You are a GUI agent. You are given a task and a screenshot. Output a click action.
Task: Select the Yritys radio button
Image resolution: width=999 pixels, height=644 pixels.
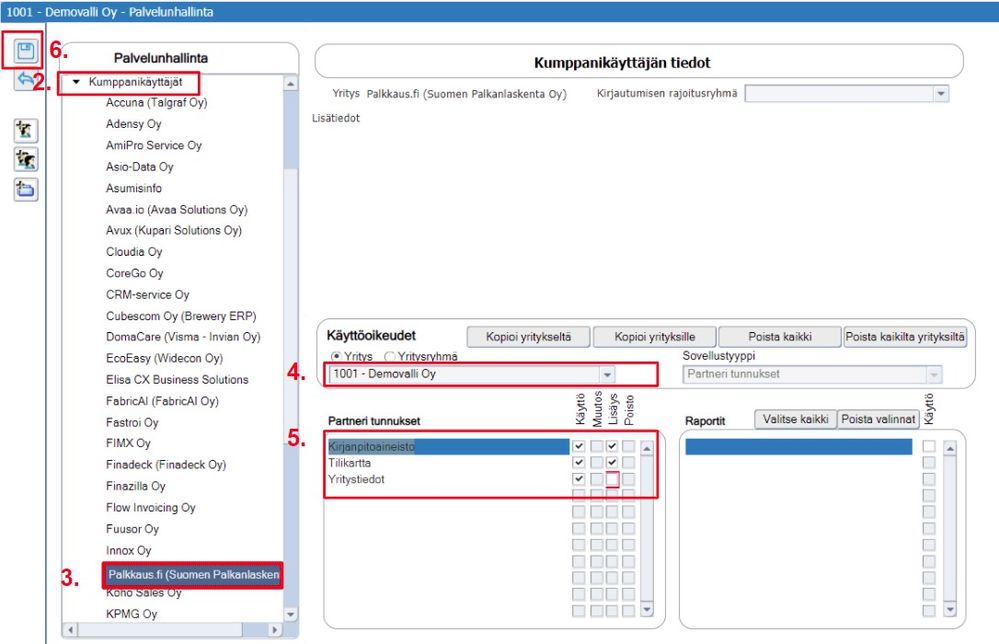pos(336,356)
